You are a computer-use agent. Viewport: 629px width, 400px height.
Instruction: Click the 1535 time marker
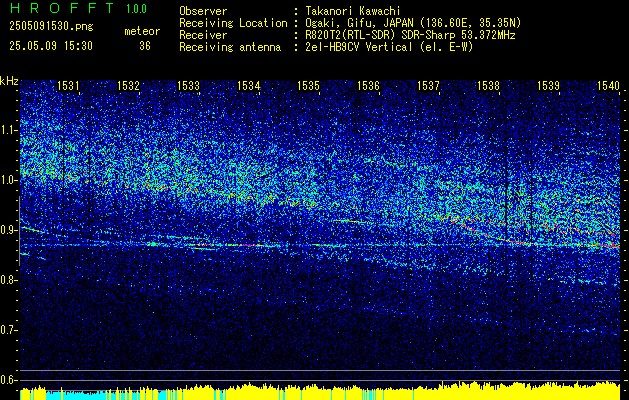(x=308, y=85)
